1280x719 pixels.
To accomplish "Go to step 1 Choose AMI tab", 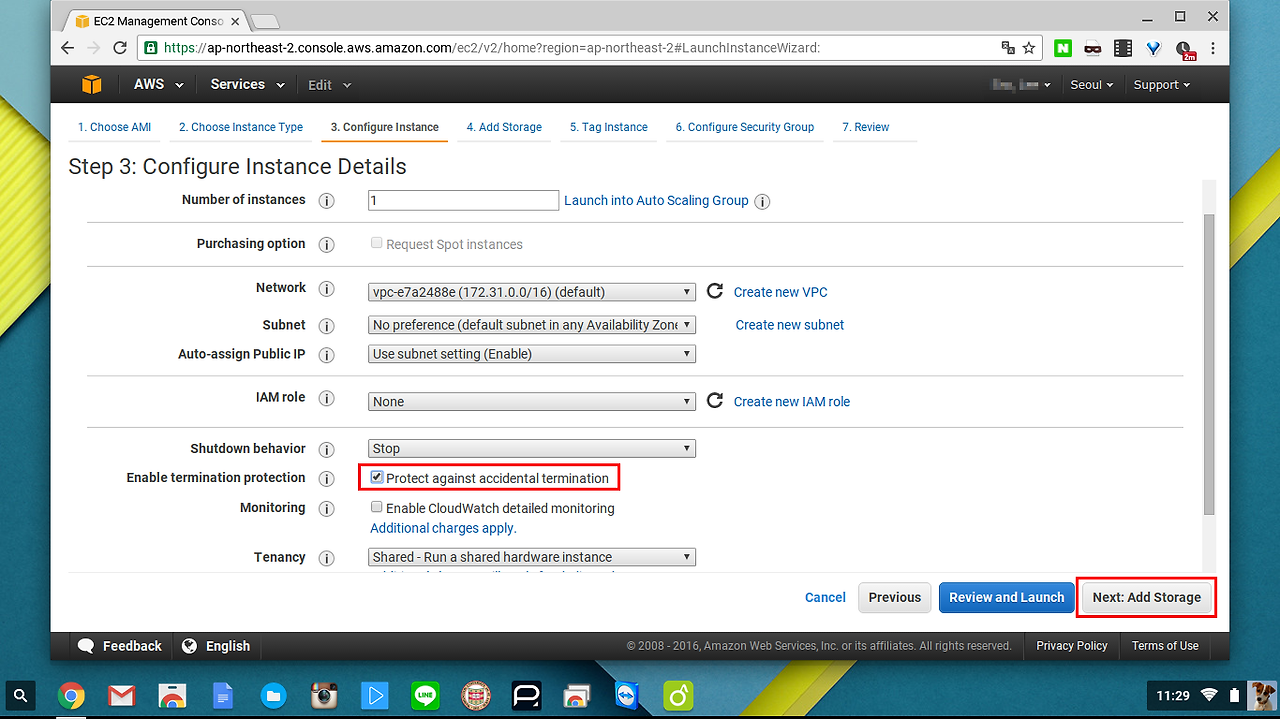I will coord(115,127).
